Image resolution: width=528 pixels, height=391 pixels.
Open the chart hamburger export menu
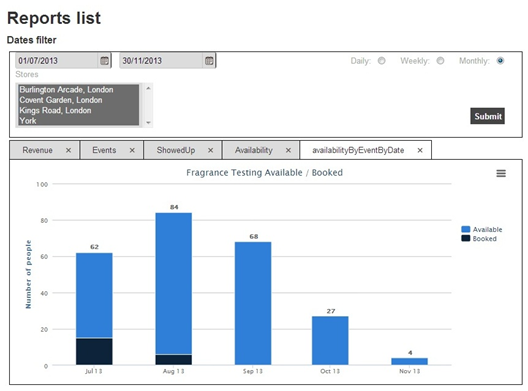[x=501, y=173]
